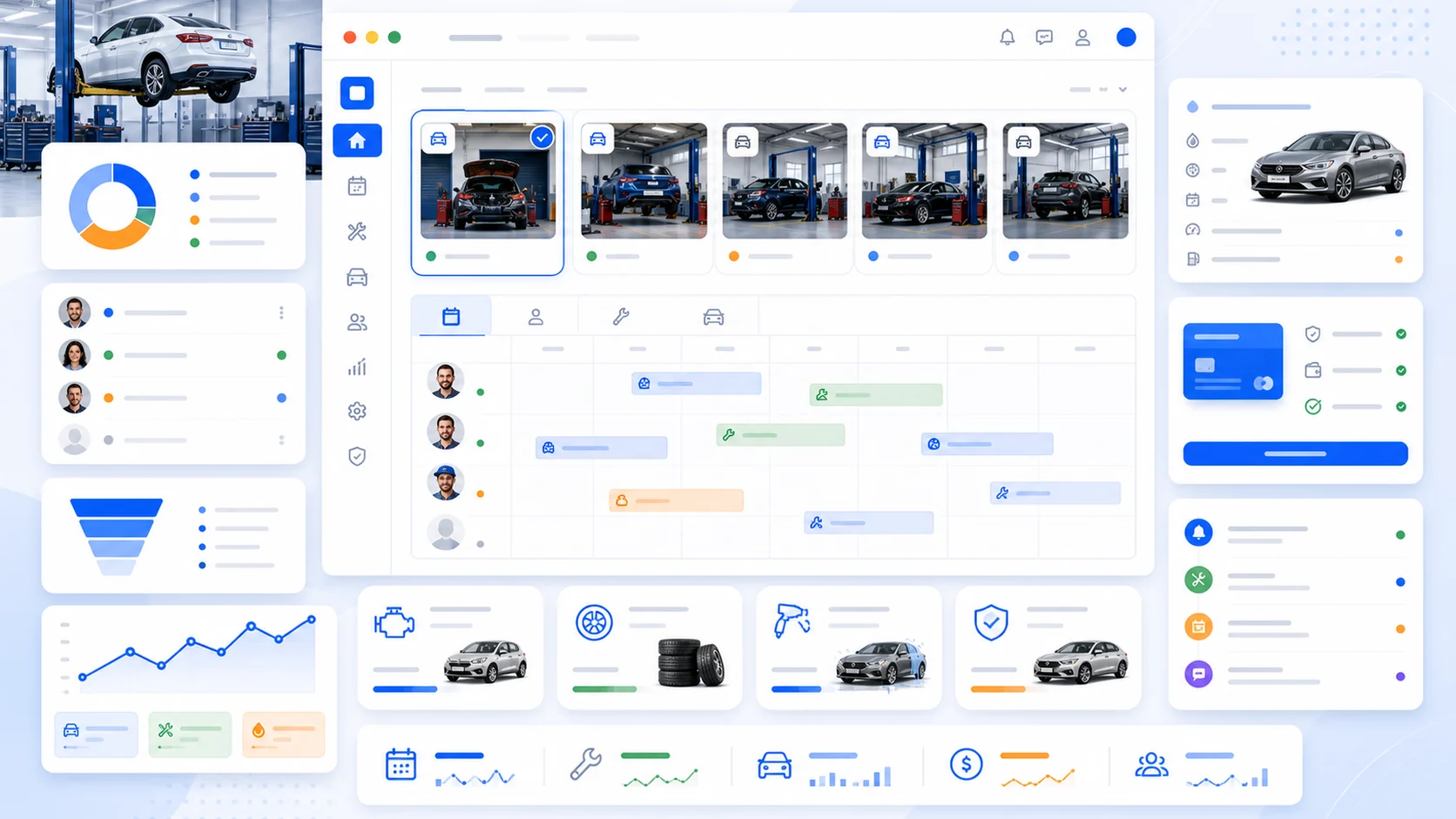Viewport: 1456px width, 819px height.
Task: Open the home icon in sidebar
Action: point(357,141)
